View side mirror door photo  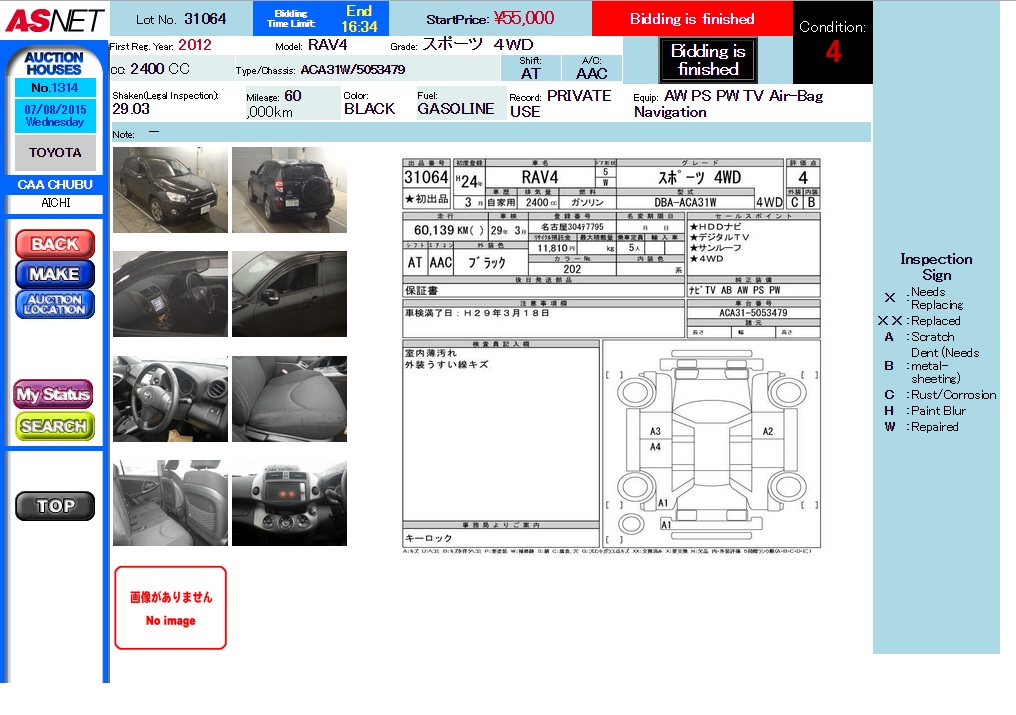[x=289, y=294]
